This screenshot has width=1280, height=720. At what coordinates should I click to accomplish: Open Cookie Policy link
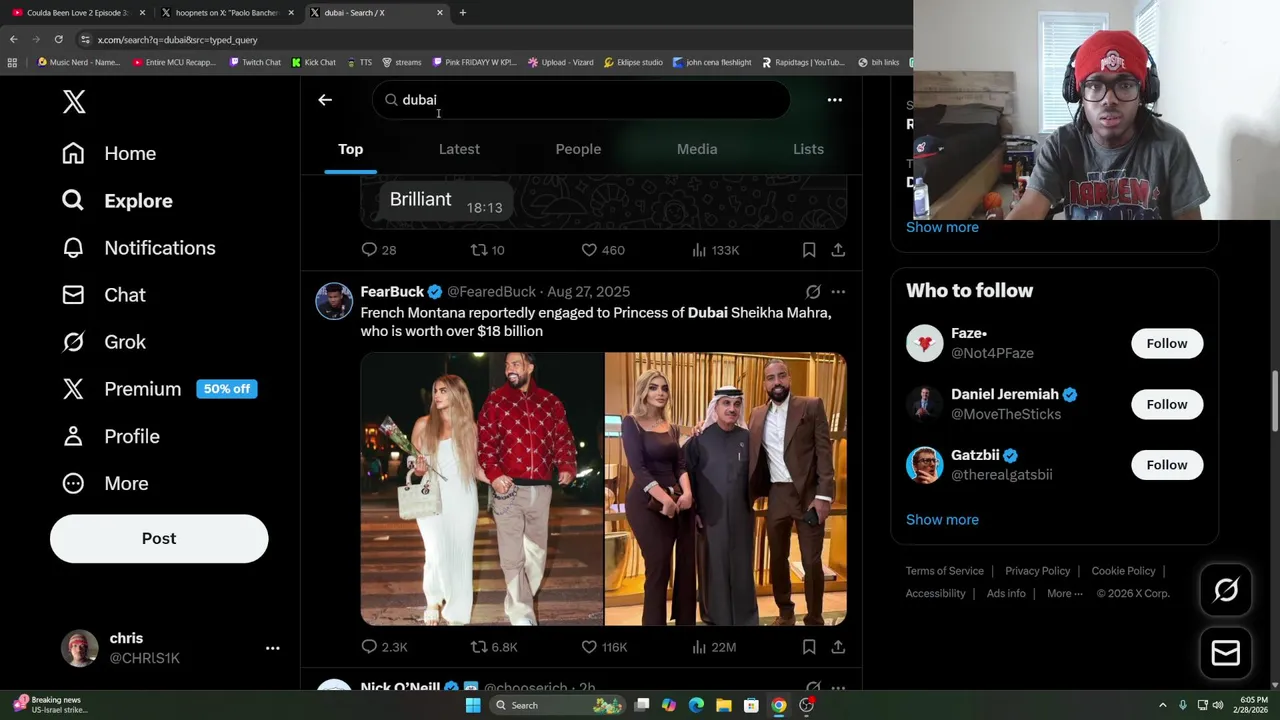(1123, 571)
